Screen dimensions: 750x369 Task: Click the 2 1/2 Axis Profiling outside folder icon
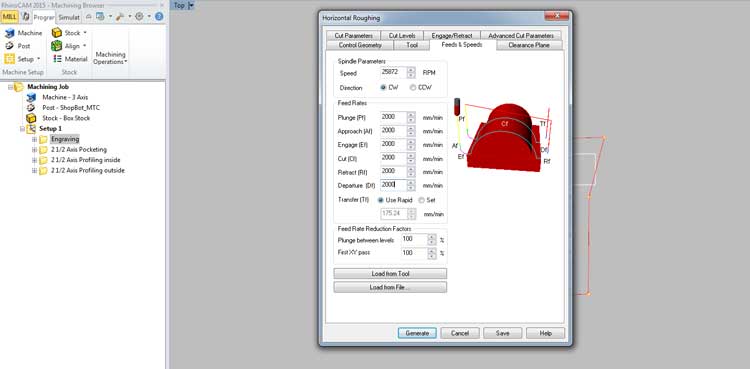[43, 171]
